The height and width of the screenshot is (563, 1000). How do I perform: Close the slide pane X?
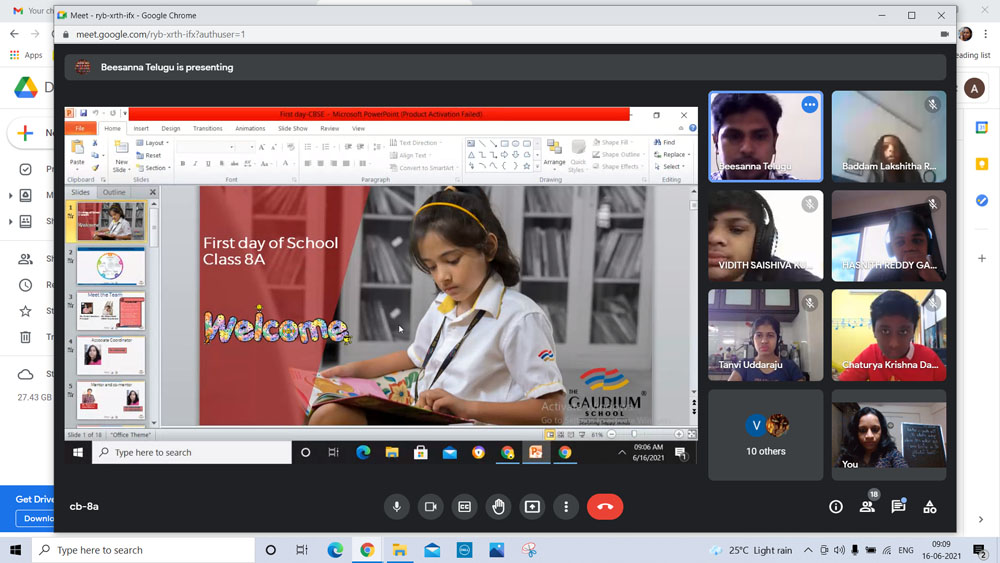pos(152,192)
